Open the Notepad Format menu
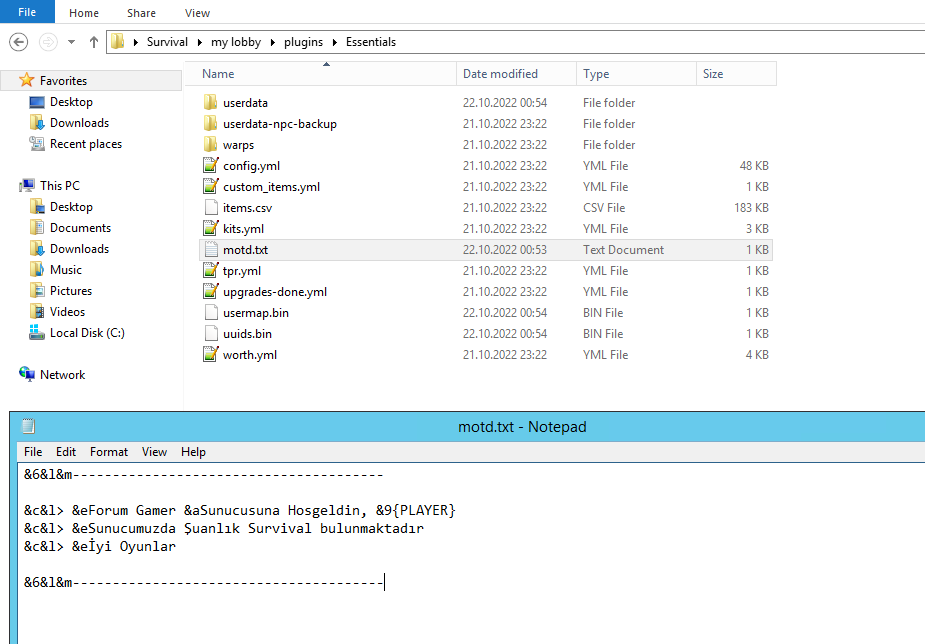925x644 pixels. click(x=109, y=452)
